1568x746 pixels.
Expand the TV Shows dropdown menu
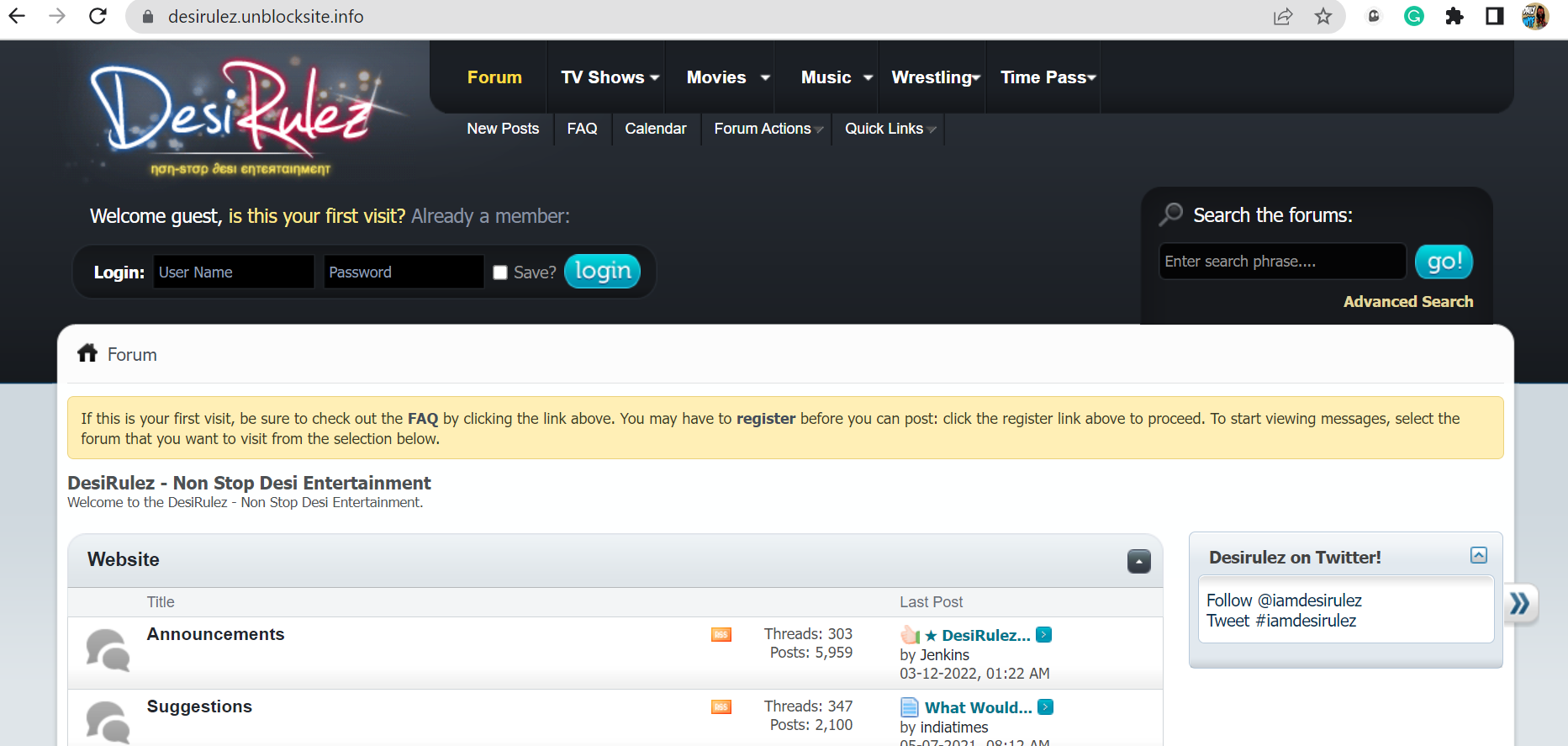[610, 77]
